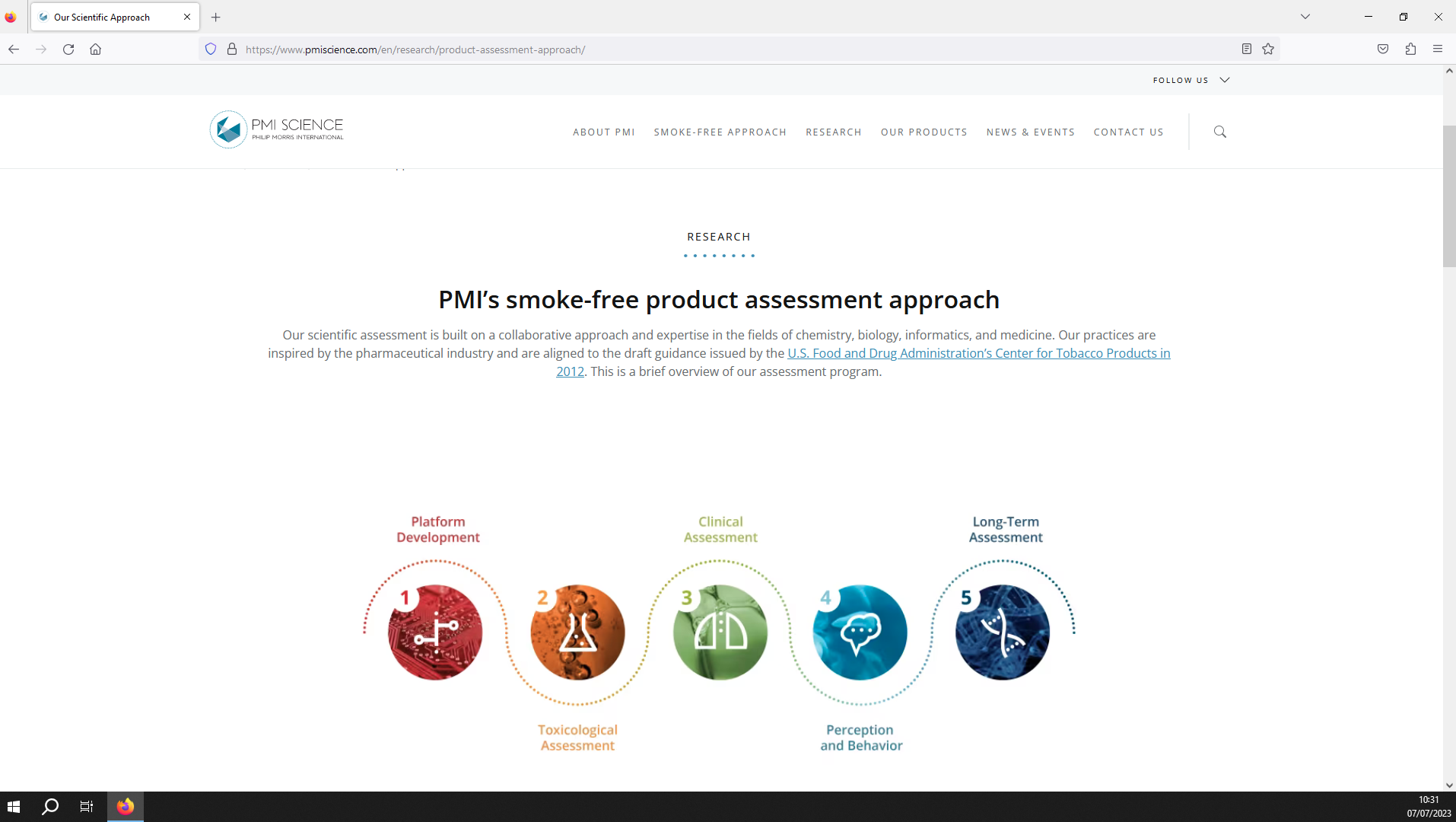Select the Toxicological Assessment step 2 circle

(x=577, y=632)
